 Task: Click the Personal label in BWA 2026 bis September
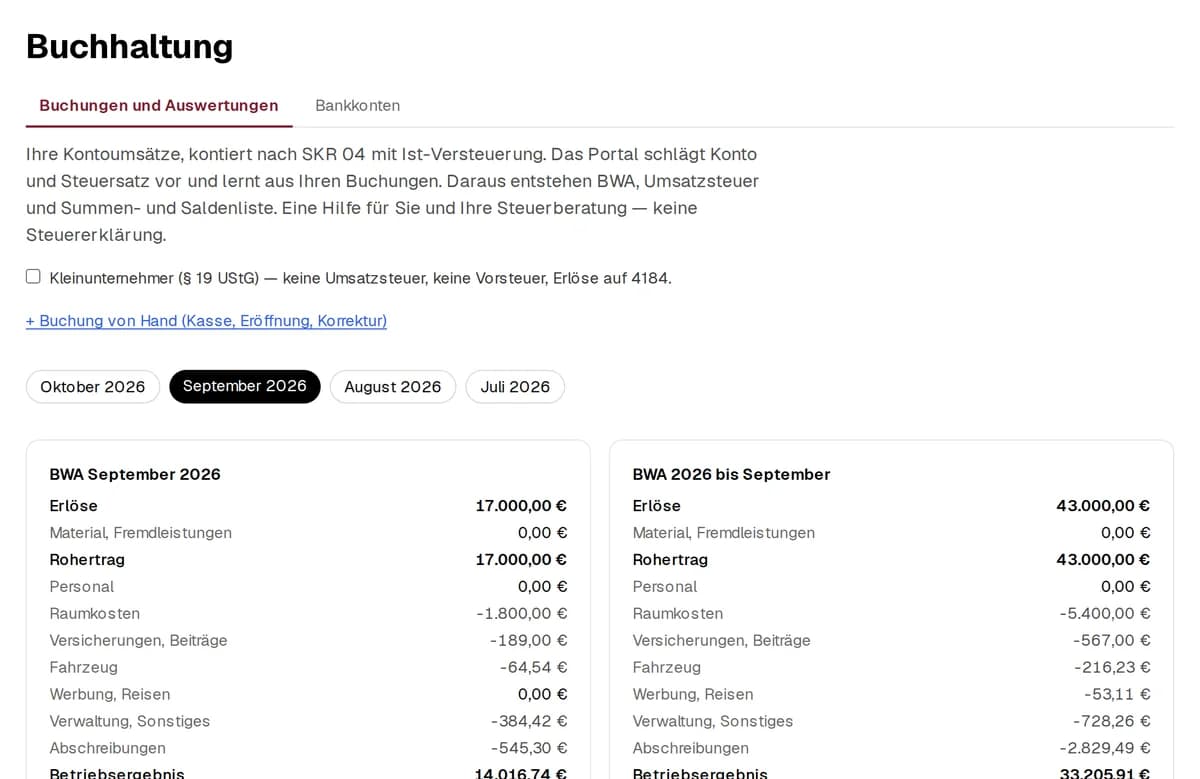pos(665,587)
